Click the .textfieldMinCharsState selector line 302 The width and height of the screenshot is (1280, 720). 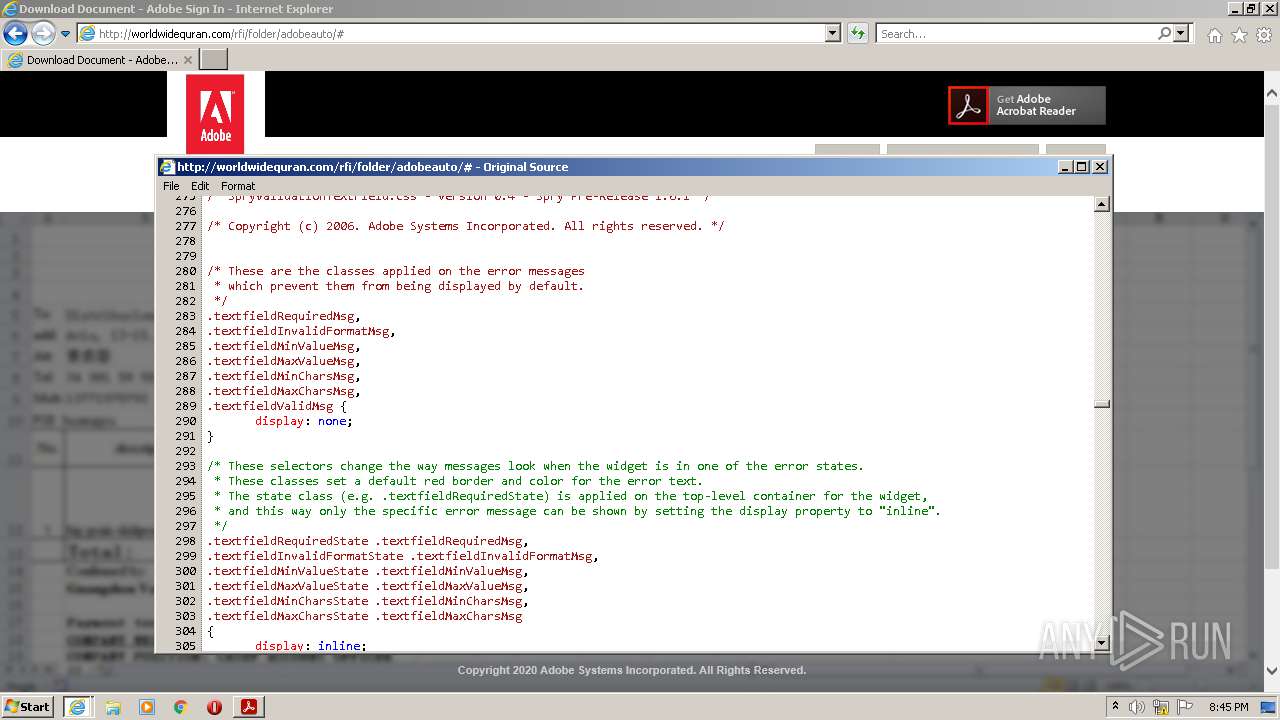(368, 601)
